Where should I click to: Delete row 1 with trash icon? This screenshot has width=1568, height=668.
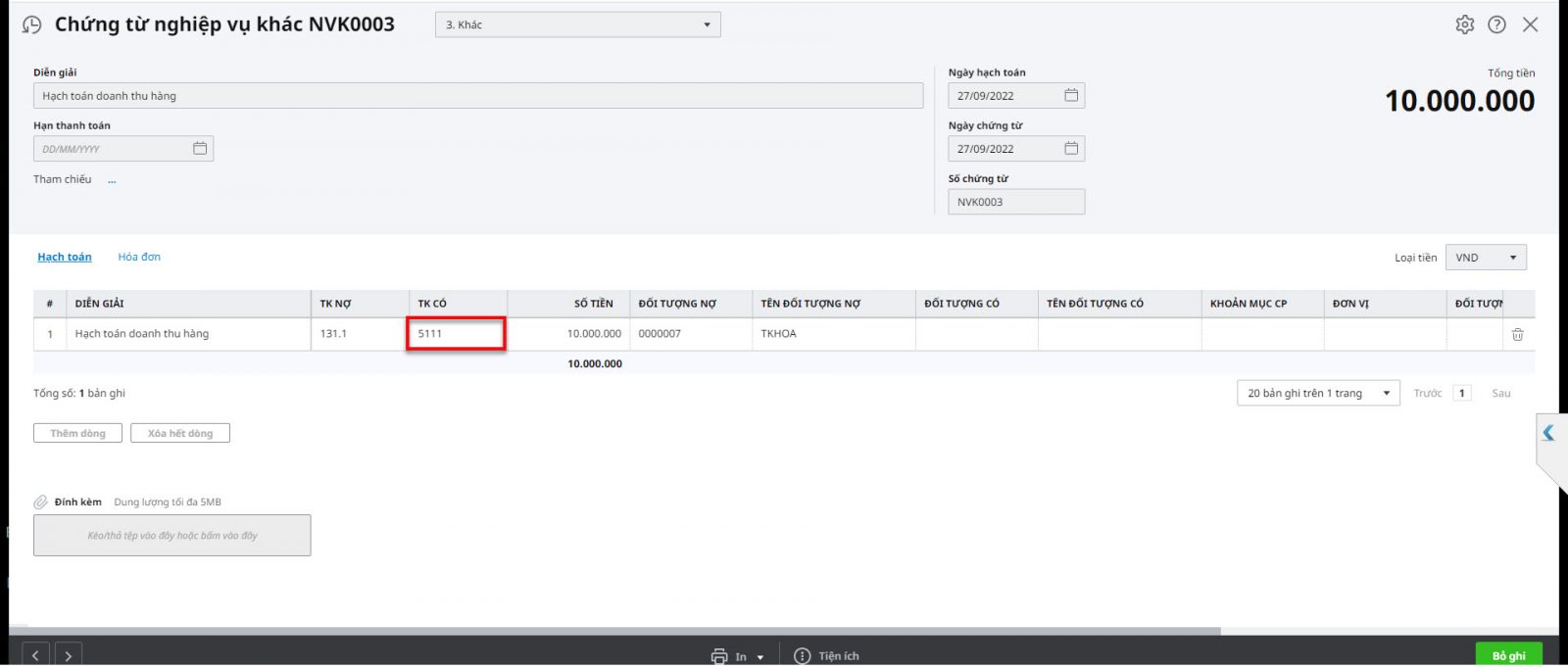(1517, 334)
